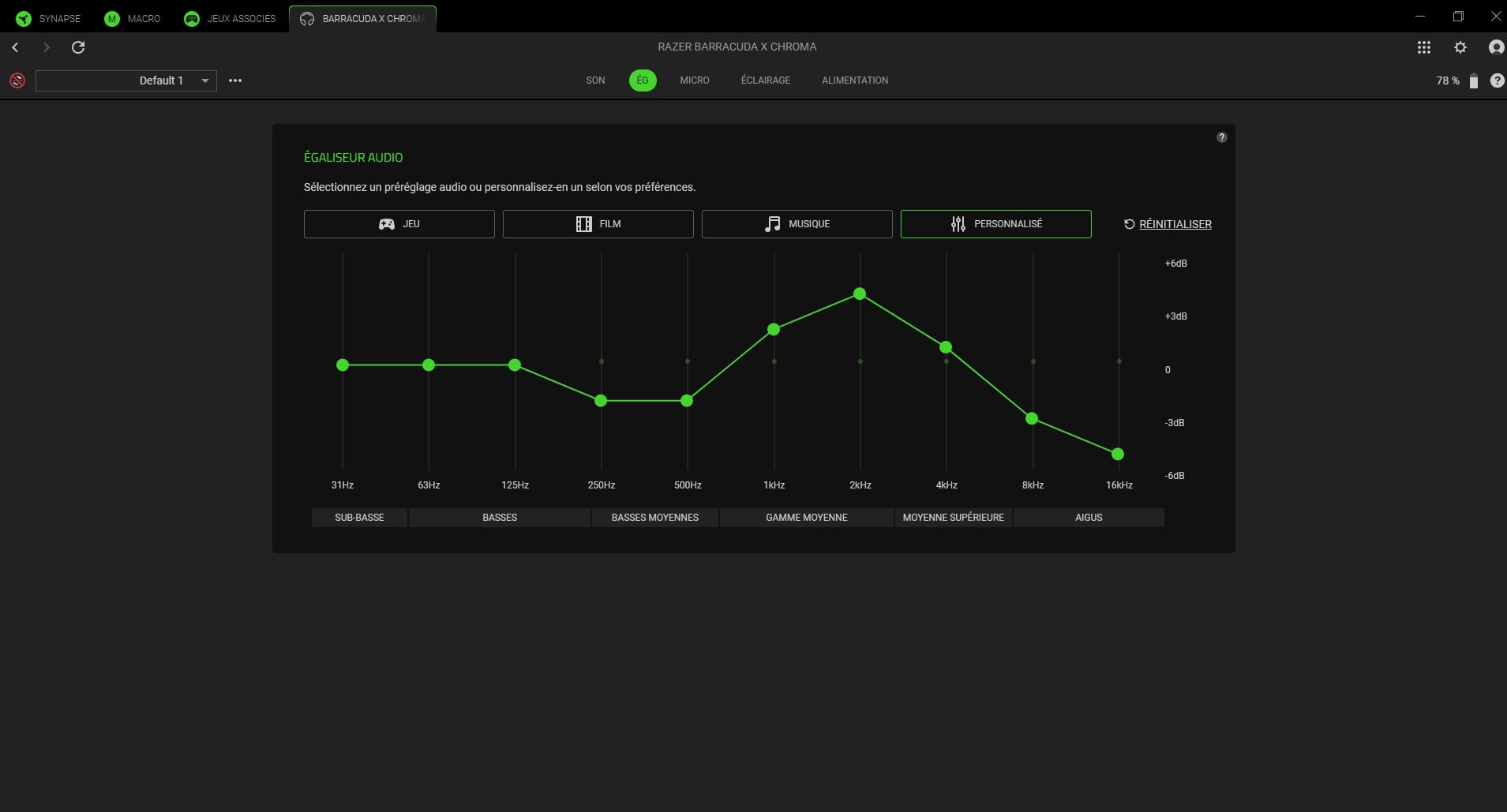Image resolution: width=1507 pixels, height=812 pixels.
Task: Click the 250Hz slider handle
Action: (x=601, y=401)
